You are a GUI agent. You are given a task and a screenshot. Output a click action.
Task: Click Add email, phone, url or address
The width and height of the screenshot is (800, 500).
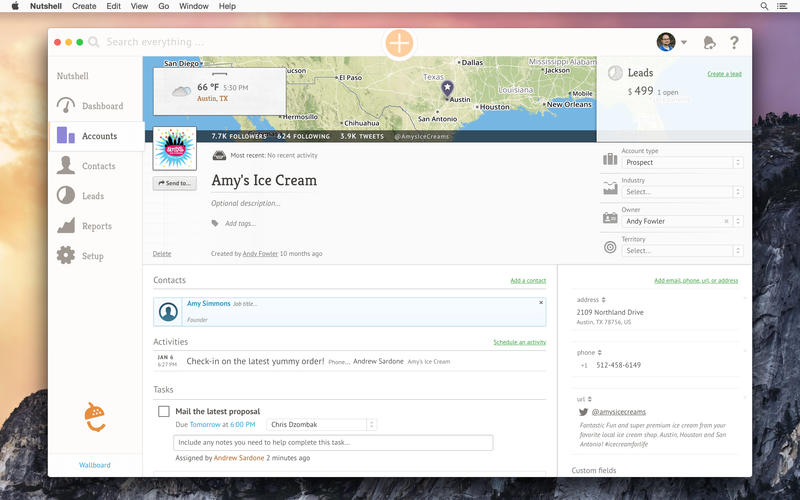pyautogui.click(x=696, y=281)
